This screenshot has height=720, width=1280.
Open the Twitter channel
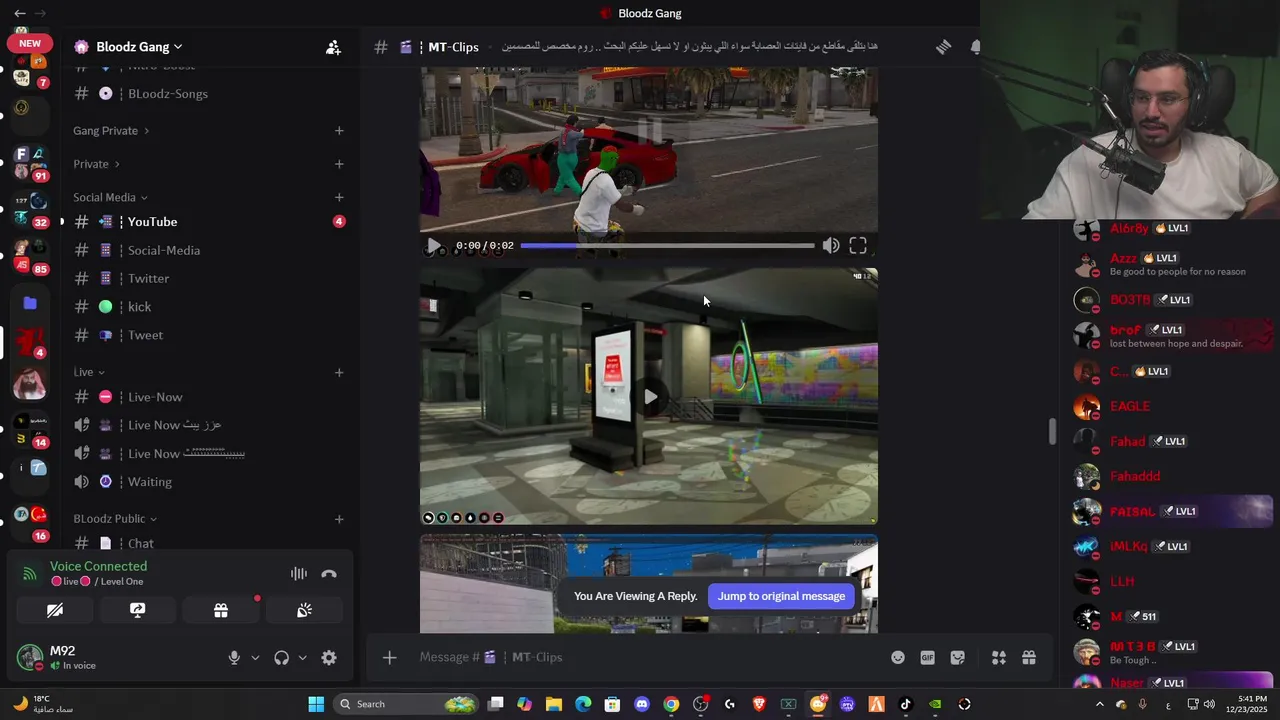tap(208, 278)
